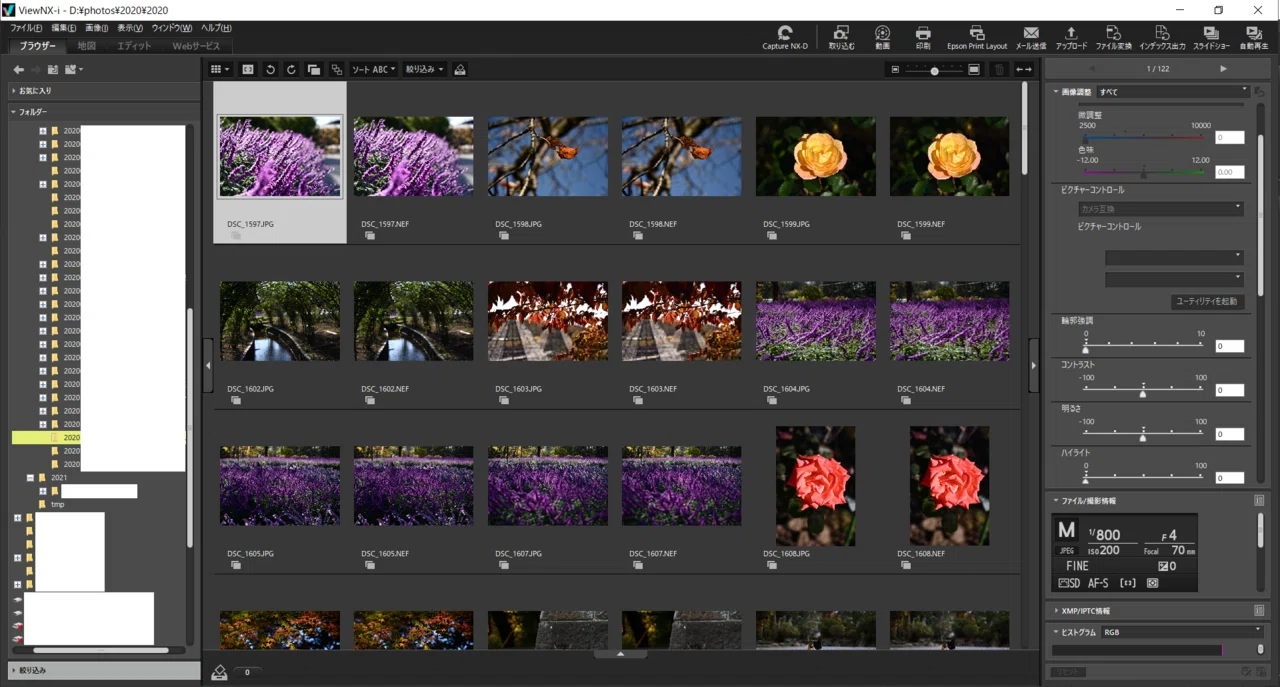
Task: Toggle detail view icon in ファイル/撮影情報 header
Action: point(1259,500)
